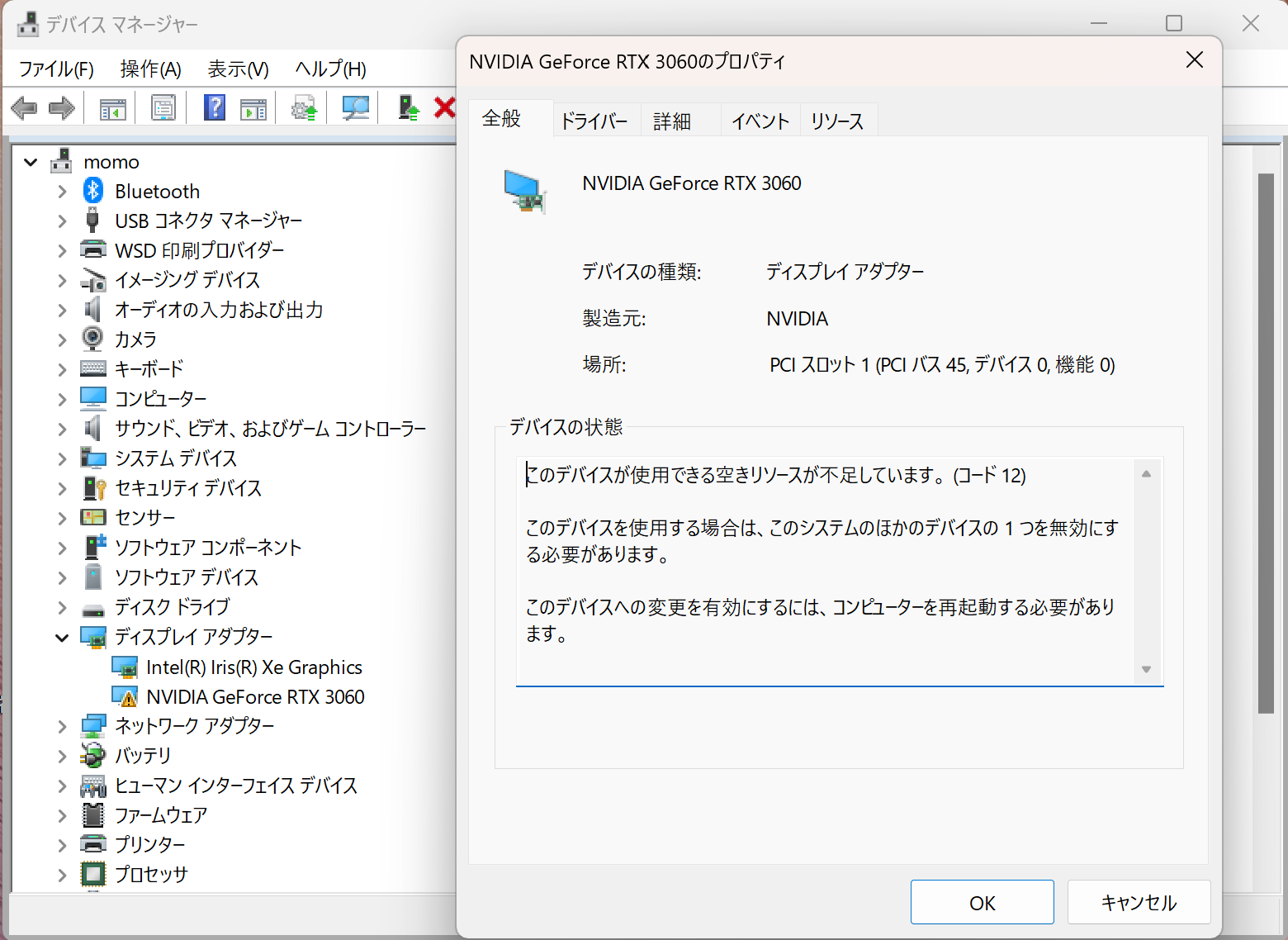1288x940 pixels.
Task: Collapse the momo root node
Action: click(x=31, y=162)
